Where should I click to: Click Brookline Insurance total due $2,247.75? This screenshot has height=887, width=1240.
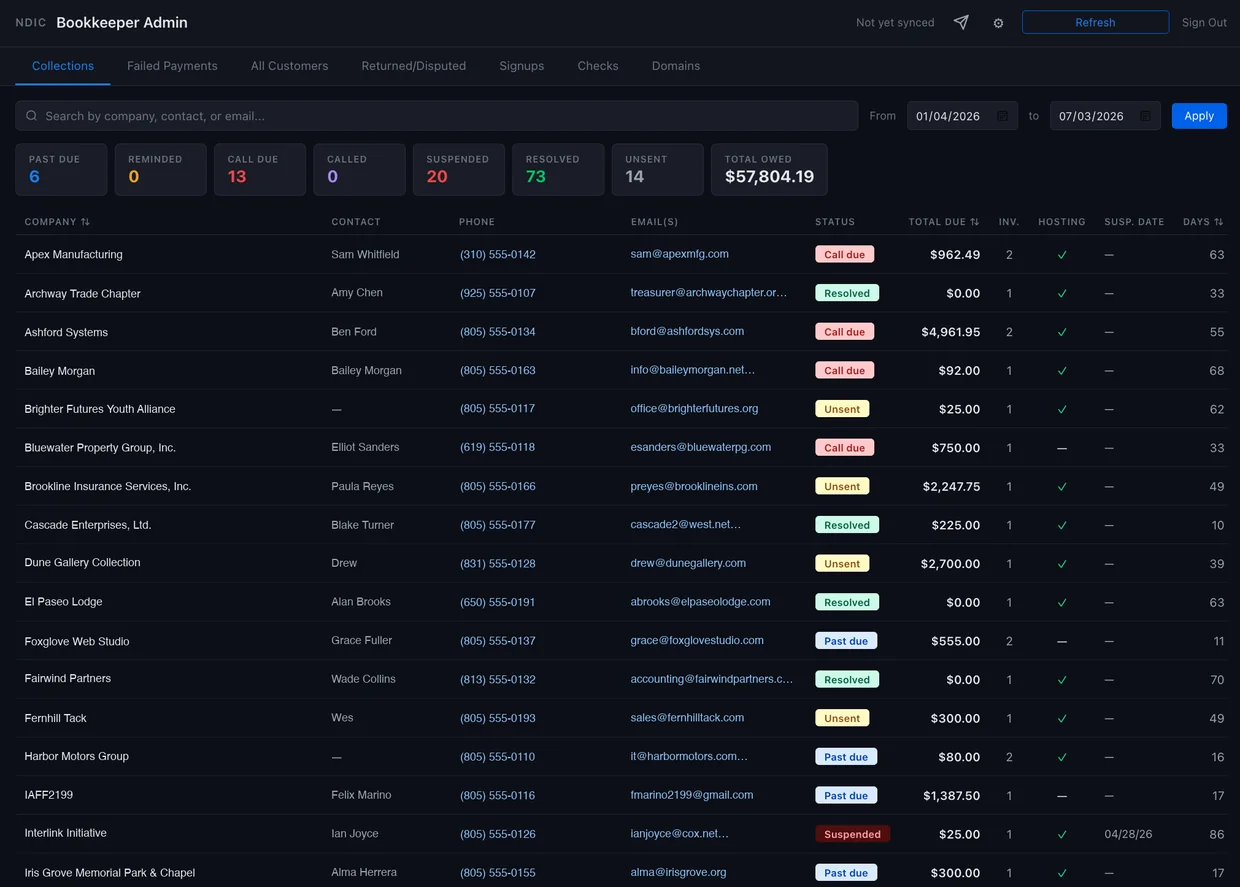[951, 487]
